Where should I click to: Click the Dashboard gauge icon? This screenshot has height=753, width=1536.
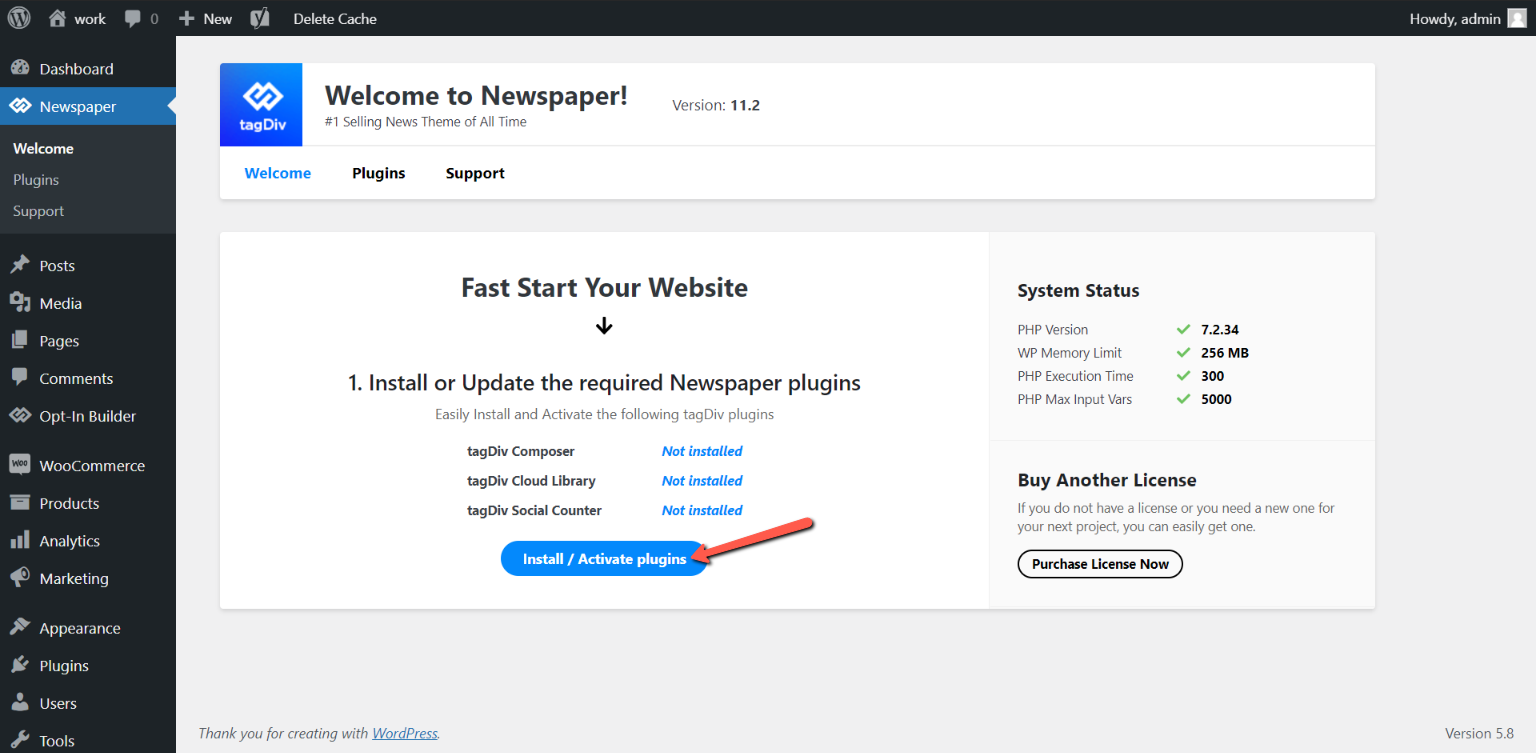point(19,69)
